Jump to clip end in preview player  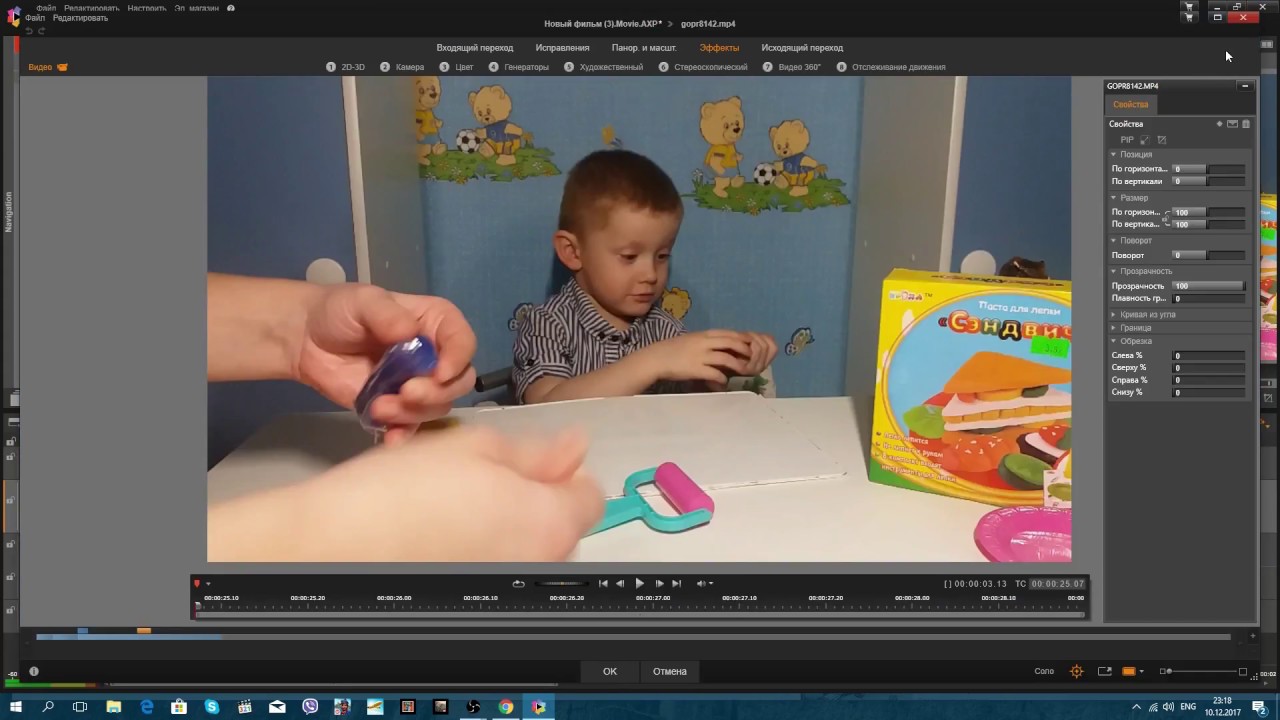coord(676,583)
